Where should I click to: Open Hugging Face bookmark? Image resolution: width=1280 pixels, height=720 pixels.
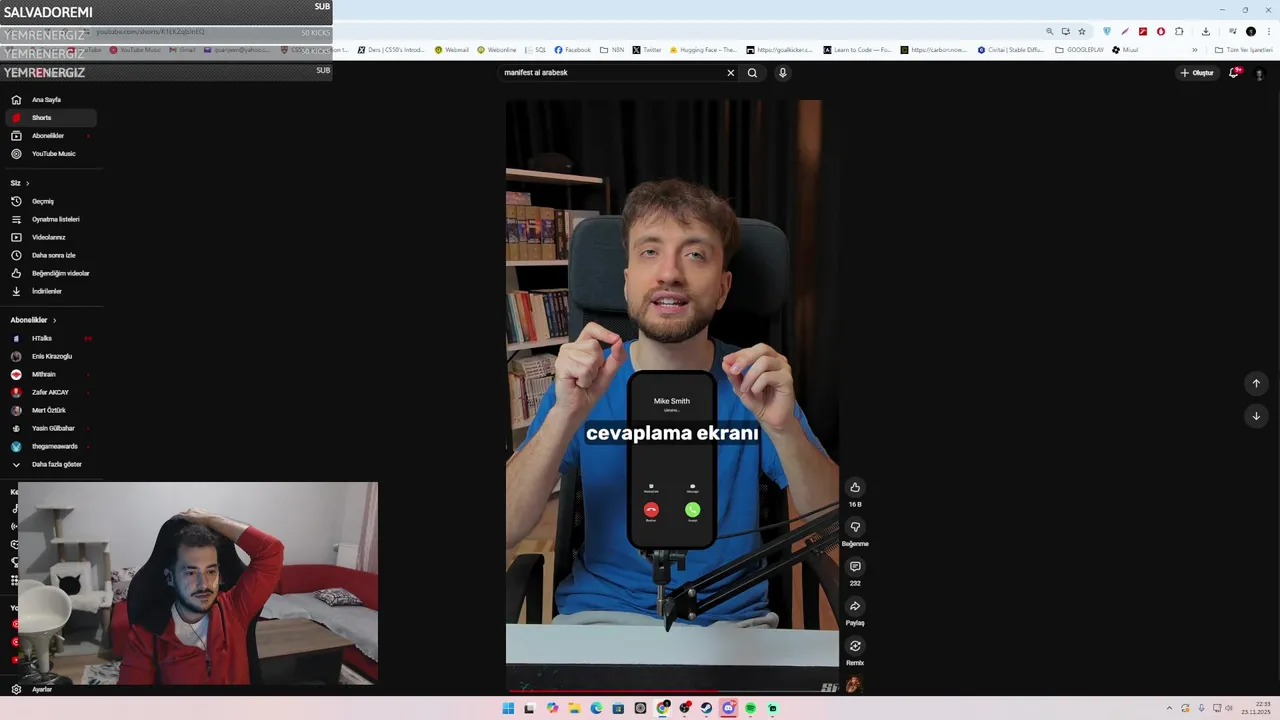704,50
